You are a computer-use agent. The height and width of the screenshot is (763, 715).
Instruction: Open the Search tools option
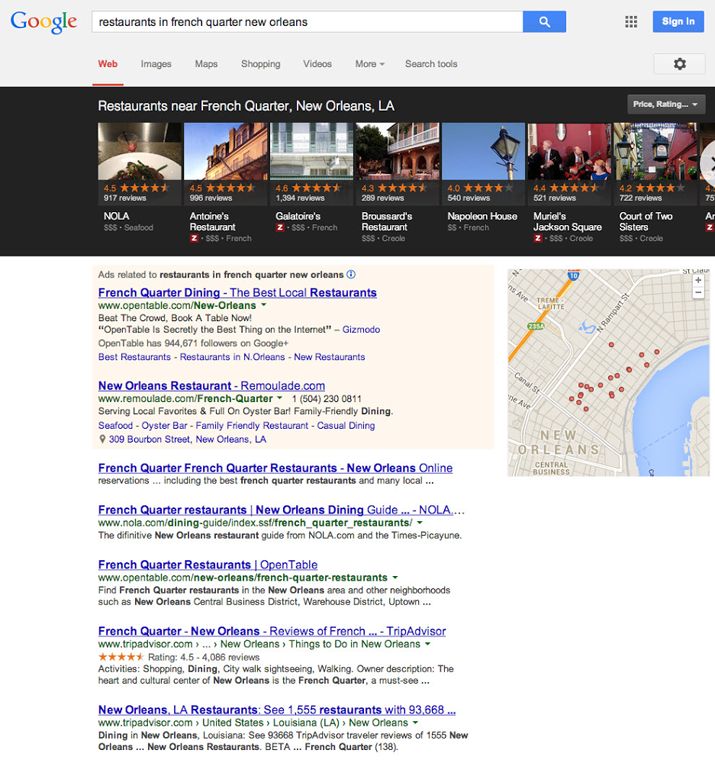(431, 64)
